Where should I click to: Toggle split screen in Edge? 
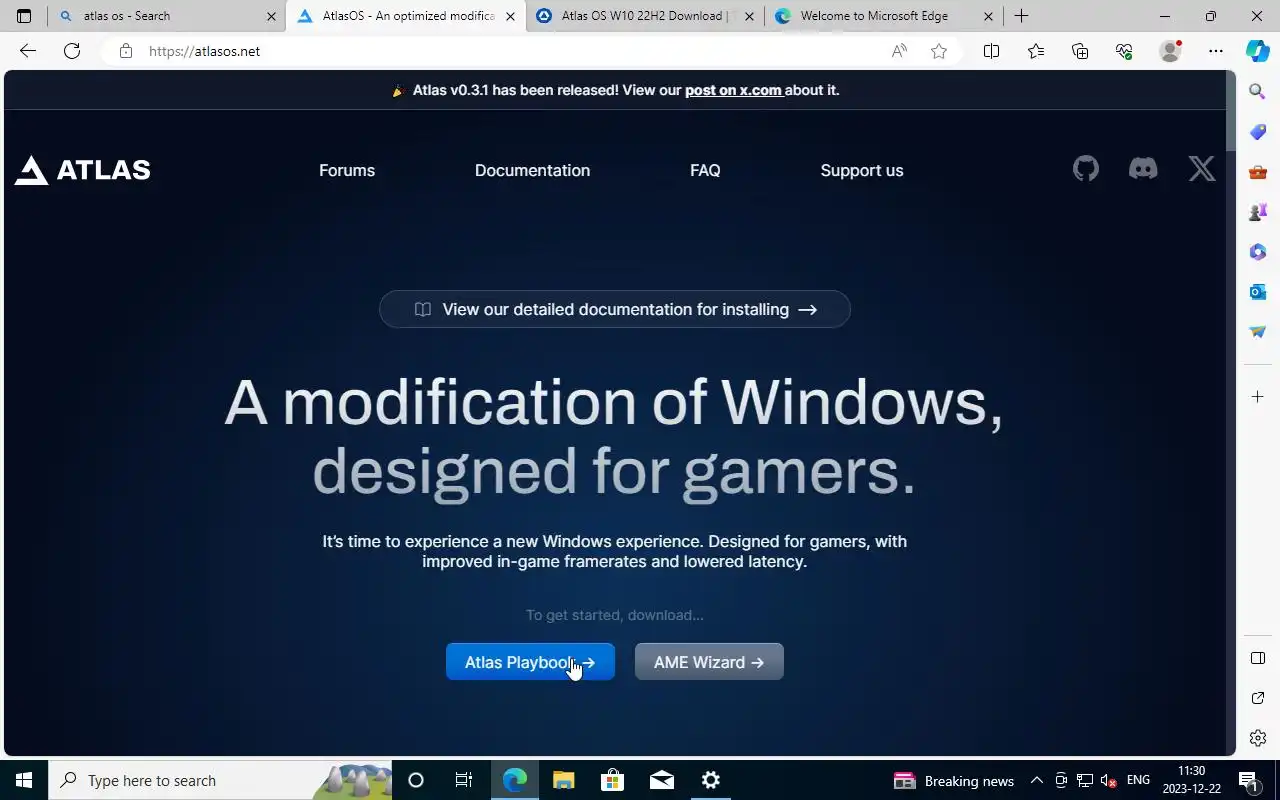coord(991,51)
